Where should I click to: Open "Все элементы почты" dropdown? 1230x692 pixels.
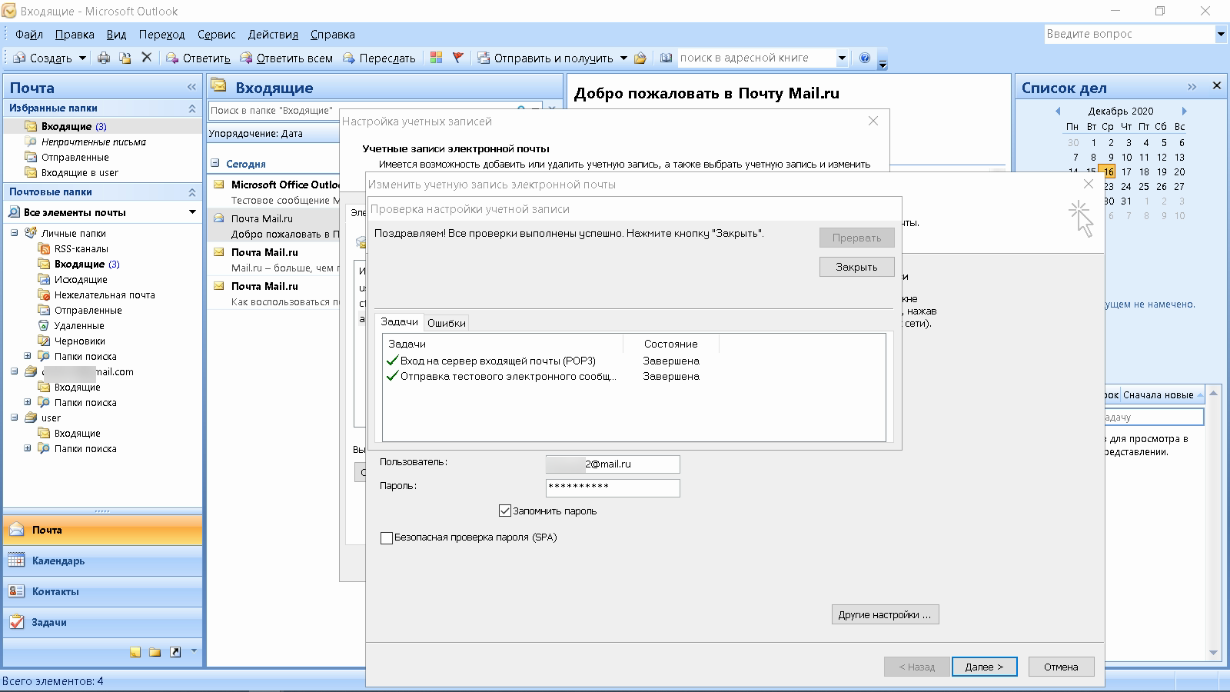pyautogui.click(x=192, y=213)
